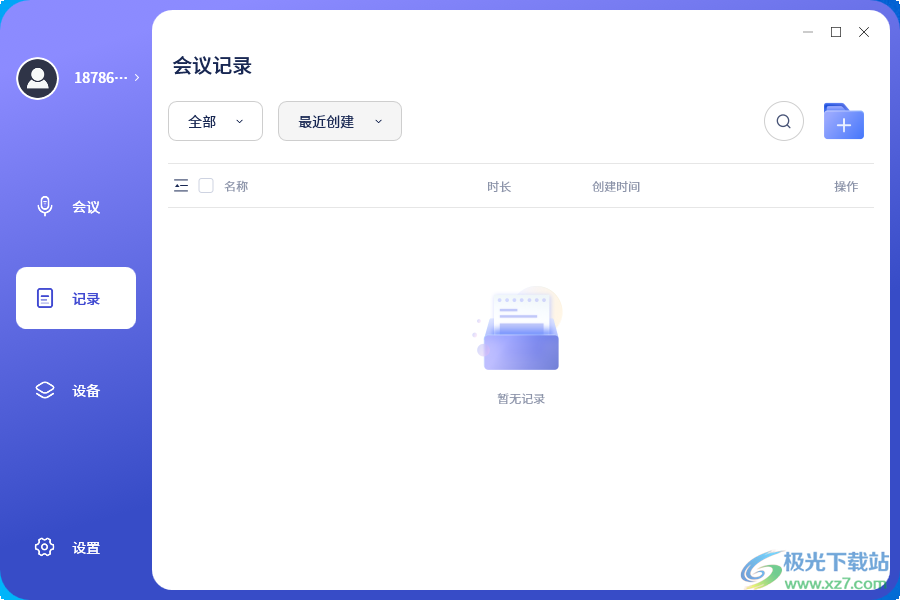Screen dimensions: 900x600
Task: Open profile by clicking the 18786 number
Action: coord(98,78)
